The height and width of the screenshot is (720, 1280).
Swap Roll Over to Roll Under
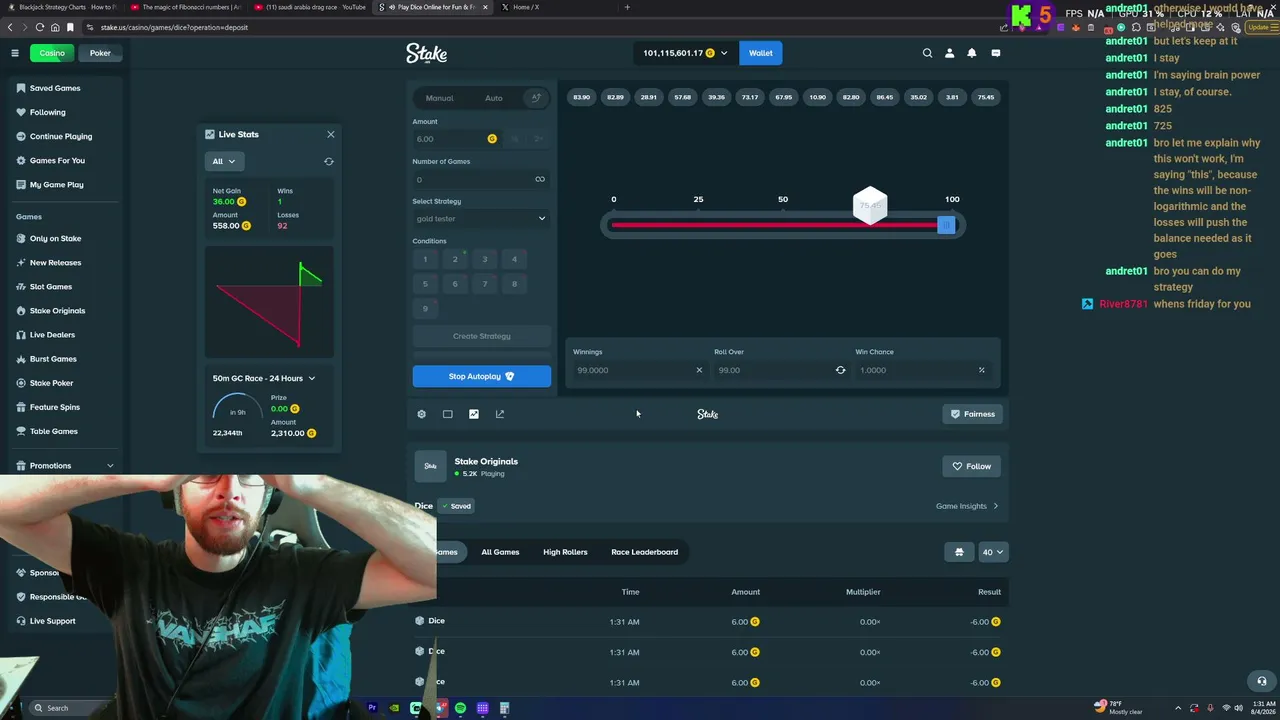(x=840, y=370)
